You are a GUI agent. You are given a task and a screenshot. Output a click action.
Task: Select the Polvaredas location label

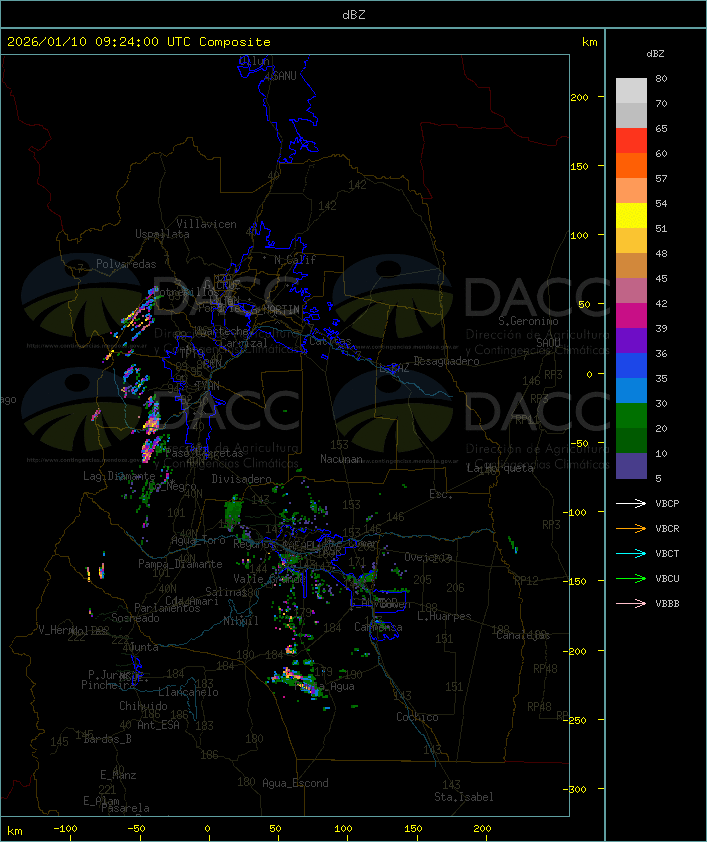point(126,264)
